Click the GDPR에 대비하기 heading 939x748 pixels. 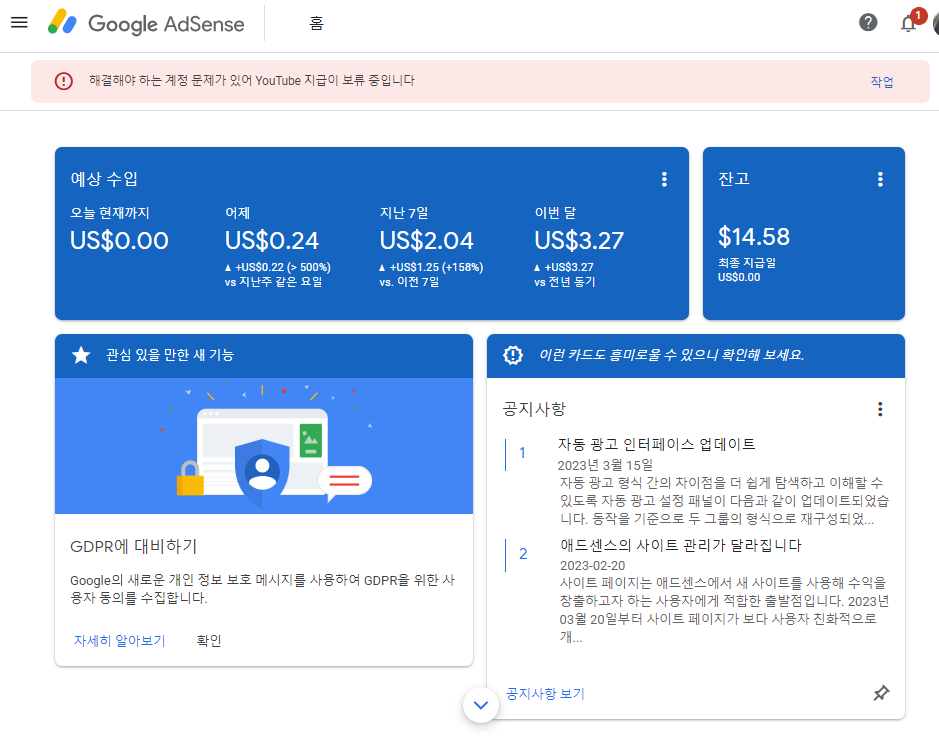coord(134,546)
